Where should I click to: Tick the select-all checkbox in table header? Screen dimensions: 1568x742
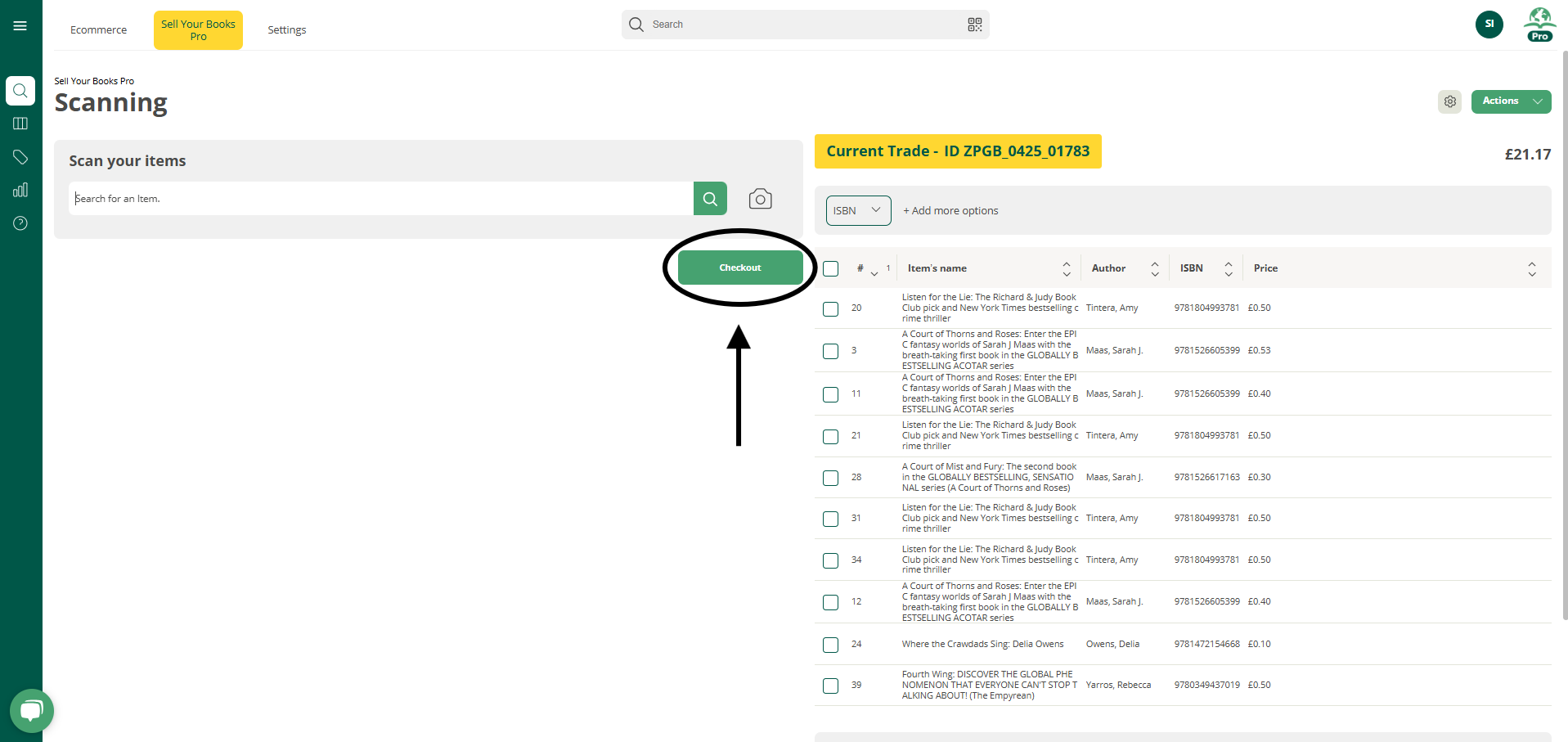(831, 268)
